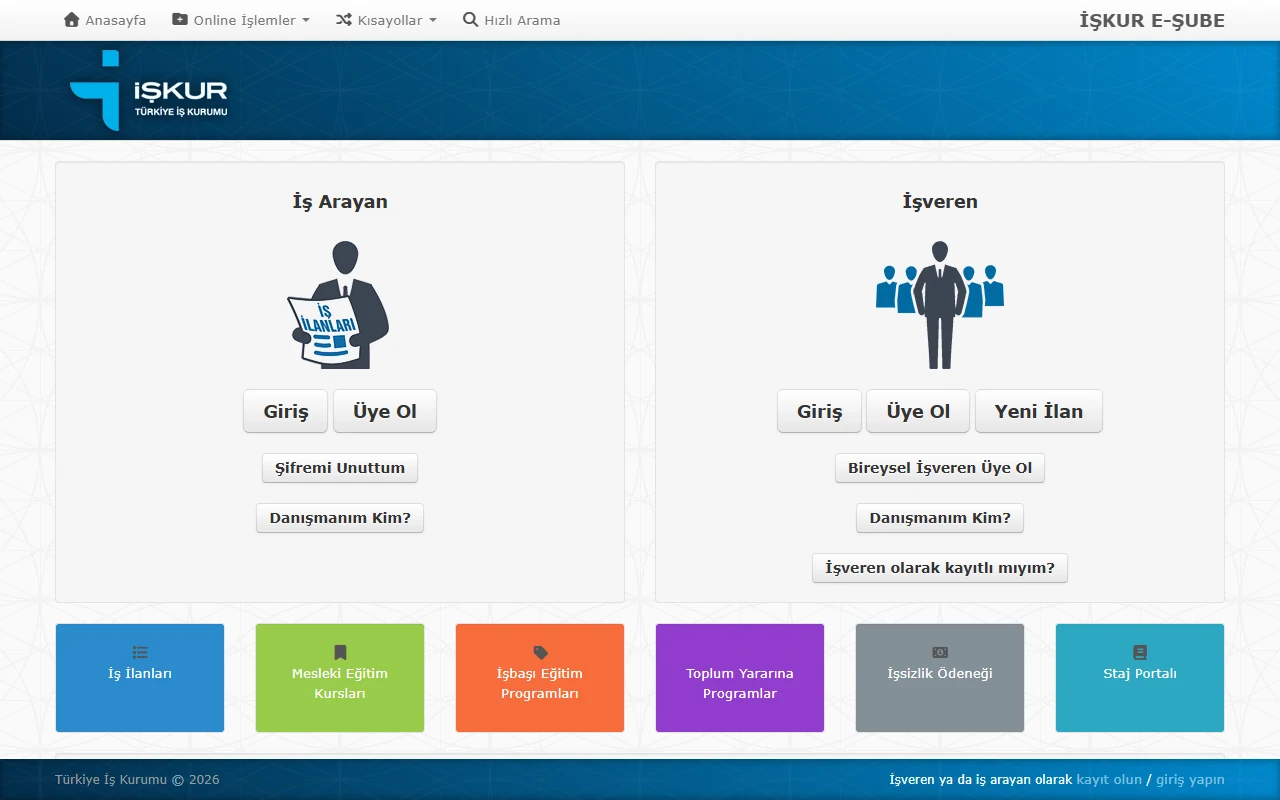
Task: Follow the kayıt olun link in footer
Action: pyautogui.click(x=1109, y=780)
